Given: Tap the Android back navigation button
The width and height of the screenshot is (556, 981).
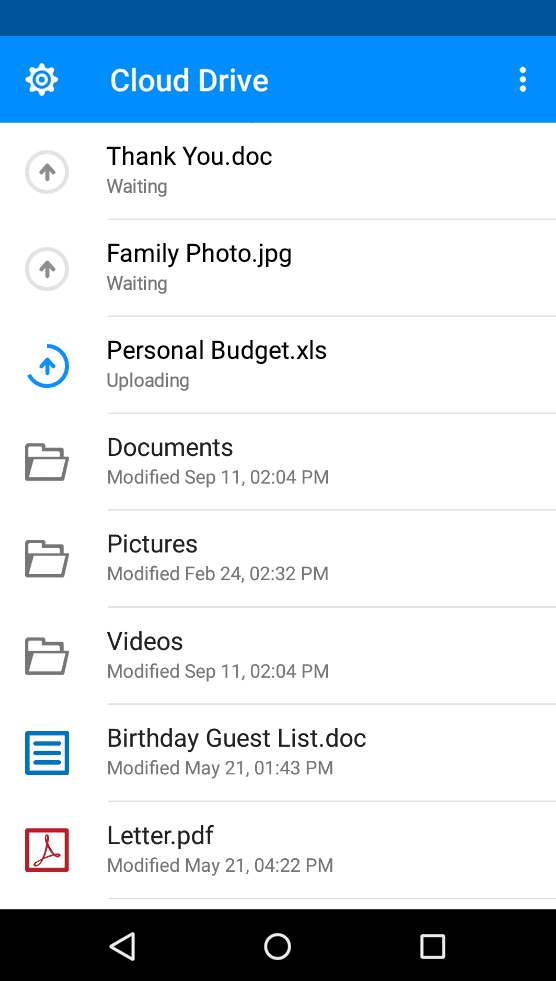Looking at the screenshot, I should tap(123, 945).
